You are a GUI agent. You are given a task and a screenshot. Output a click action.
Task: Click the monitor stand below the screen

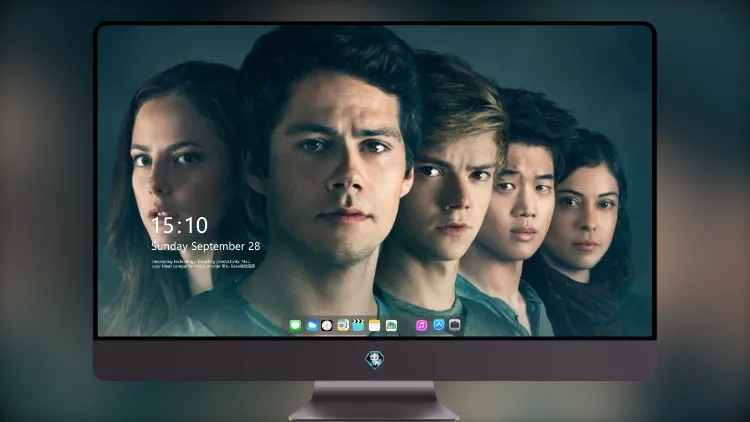click(x=374, y=401)
